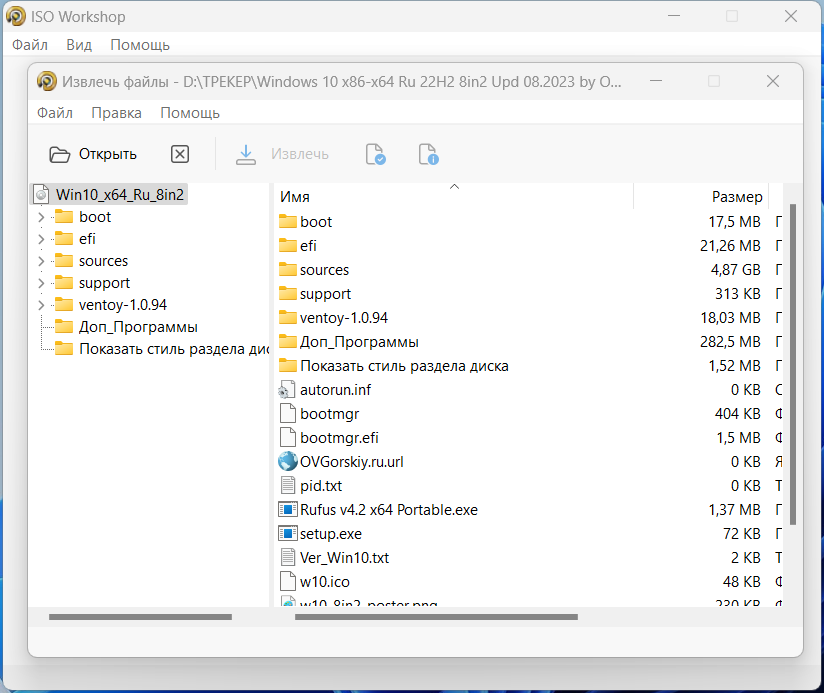Click the 17,5 MB size of boot
The height and width of the screenshot is (693, 824).
click(x=734, y=222)
